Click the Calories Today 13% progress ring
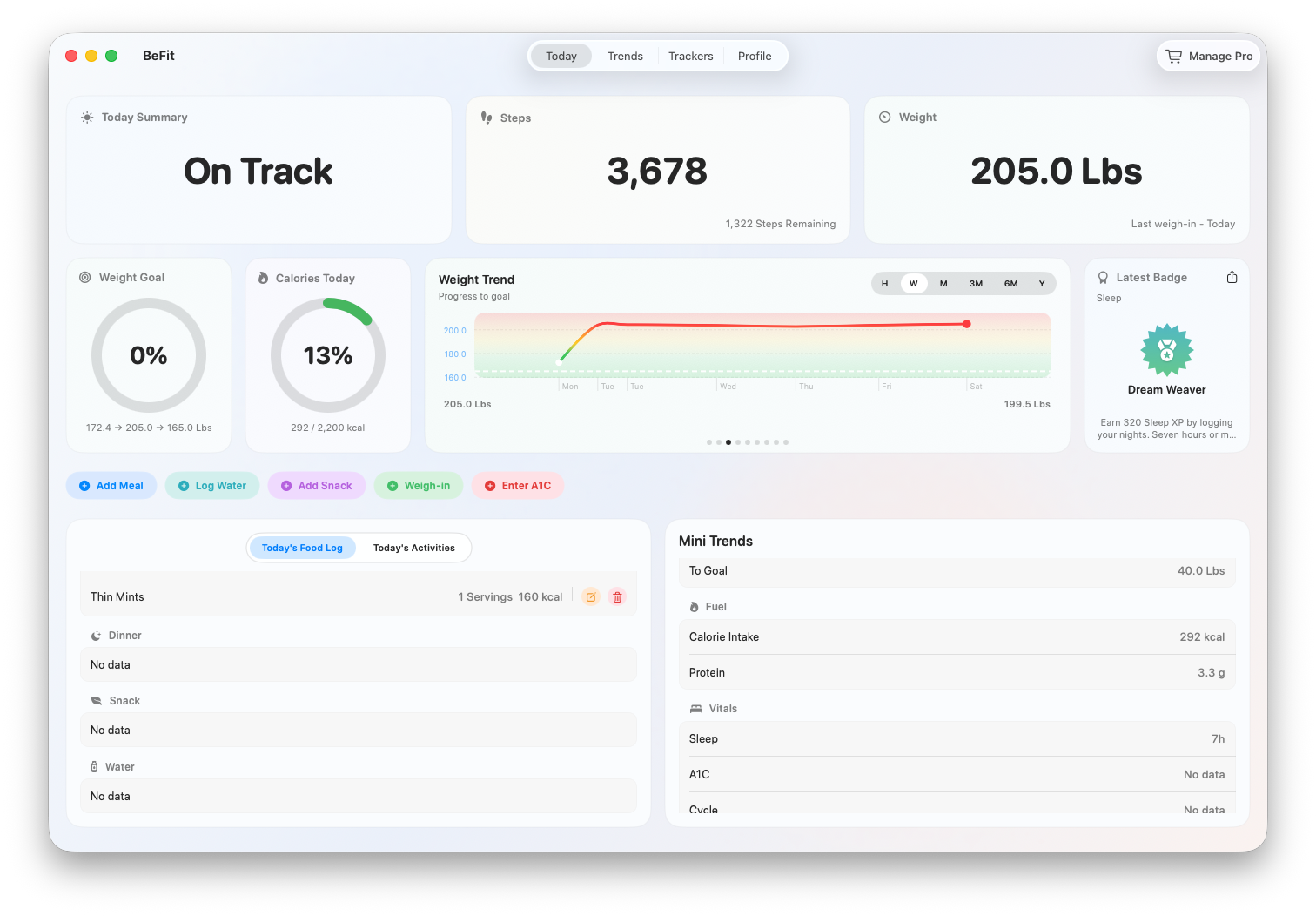 (328, 355)
